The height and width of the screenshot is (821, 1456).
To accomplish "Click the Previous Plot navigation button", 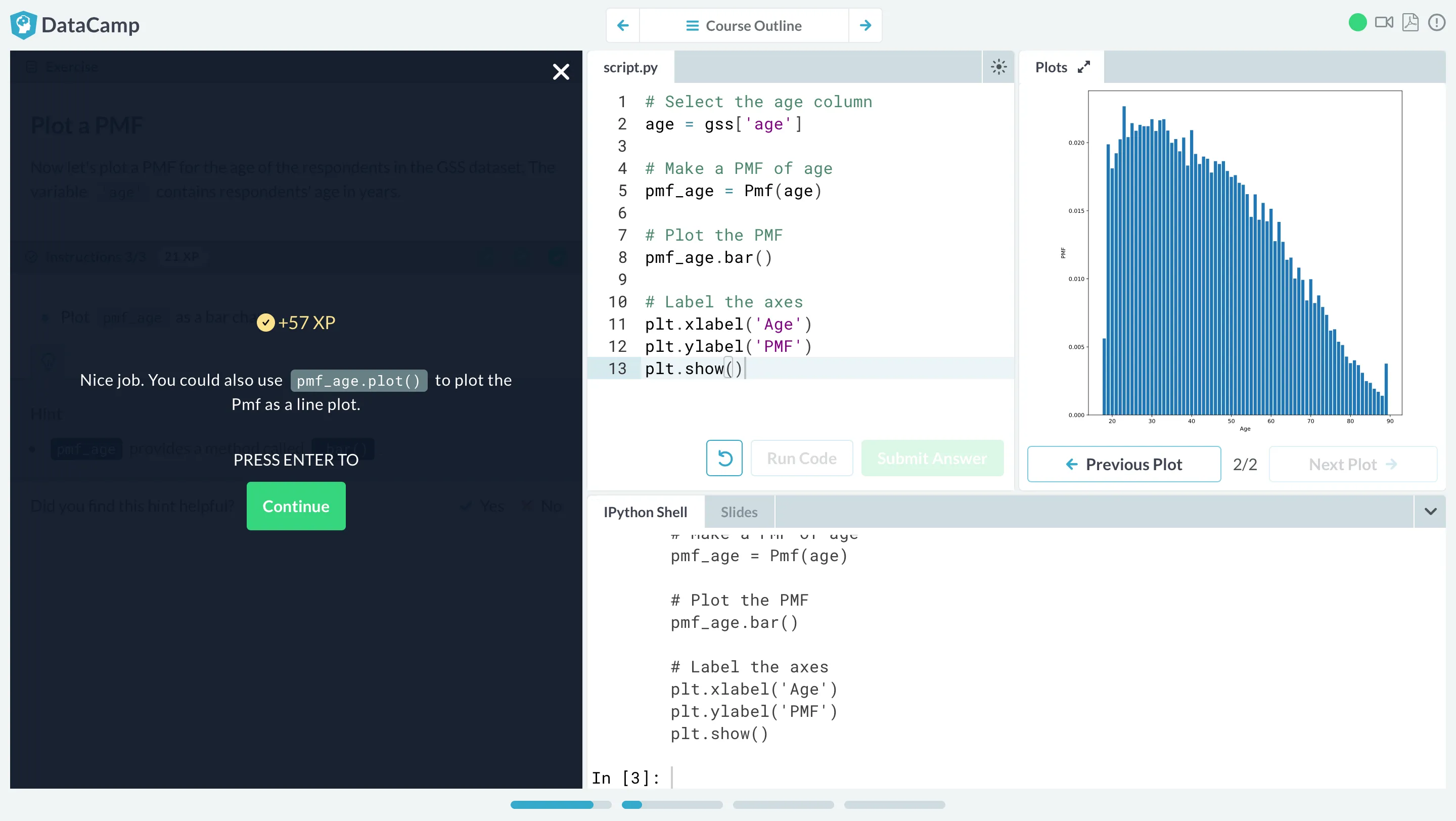I will (1124, 464).
